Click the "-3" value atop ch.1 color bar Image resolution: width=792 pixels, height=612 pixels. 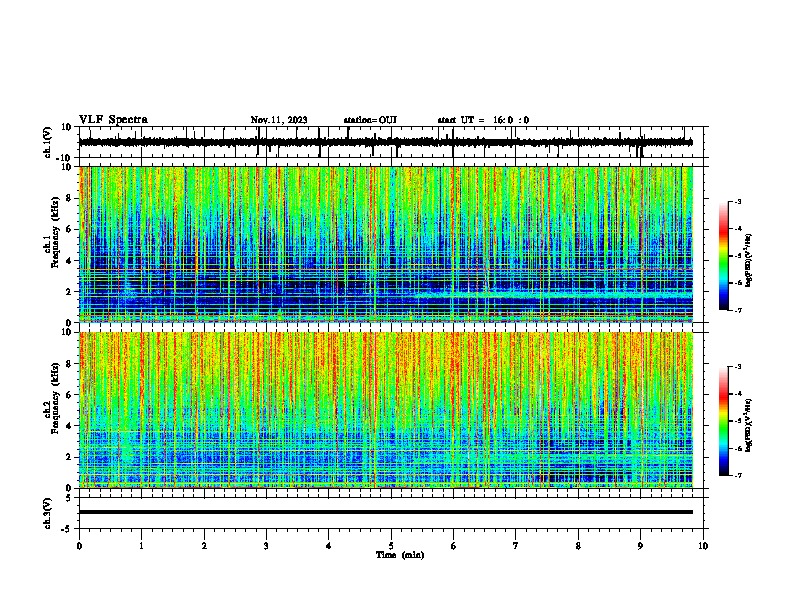737,201
